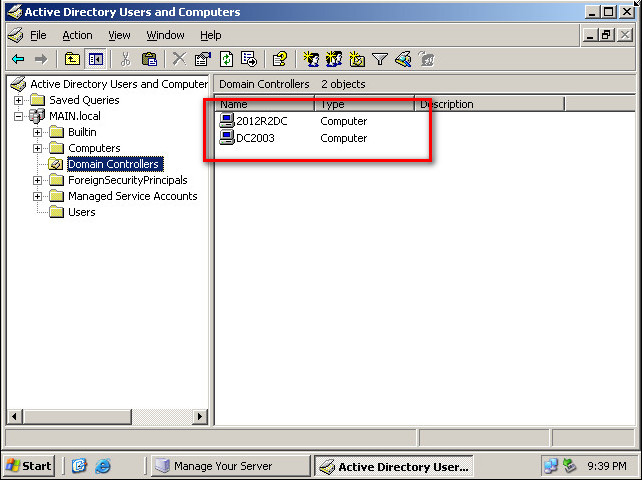Viewport: 642px width, 480px height.
Task: Select Active Directory Users and Computers root node
Action: click(x=119, y=84)
